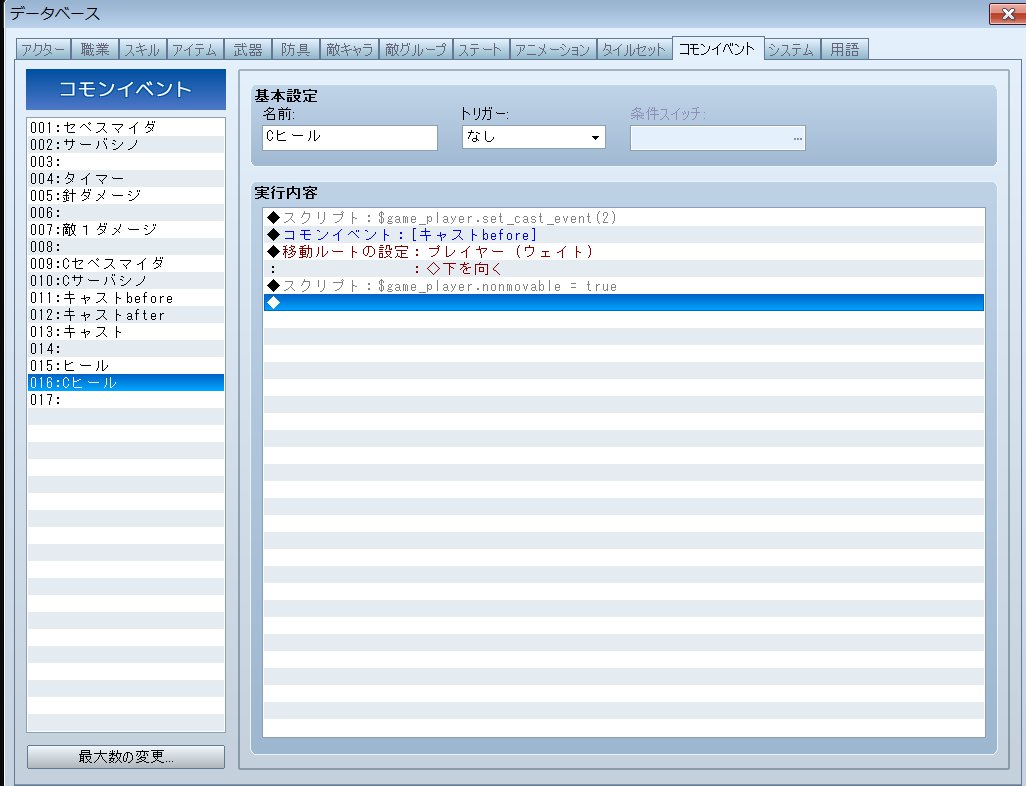Go to the 敵グループ tab
Screen dimensions: 1026x786
(x=416, y=50)
